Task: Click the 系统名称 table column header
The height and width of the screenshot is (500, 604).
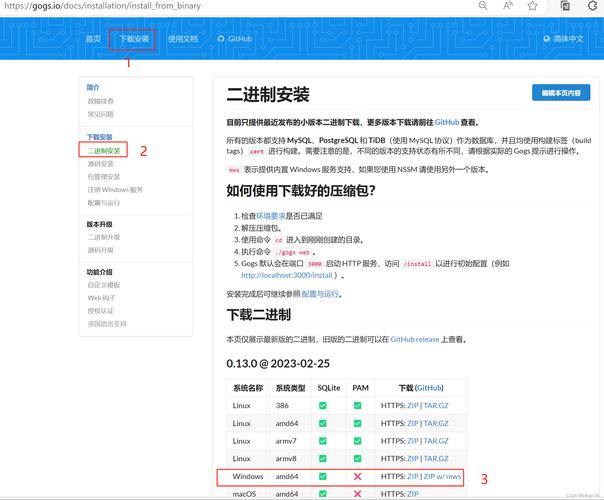Action: [x=248, y=388]
